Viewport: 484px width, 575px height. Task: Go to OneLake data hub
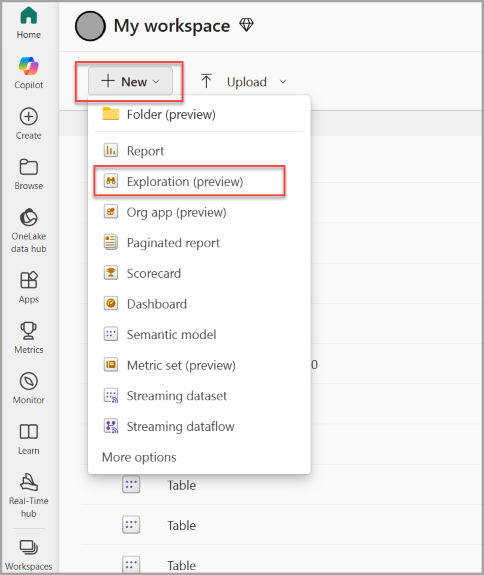click(x=29, y=230)
